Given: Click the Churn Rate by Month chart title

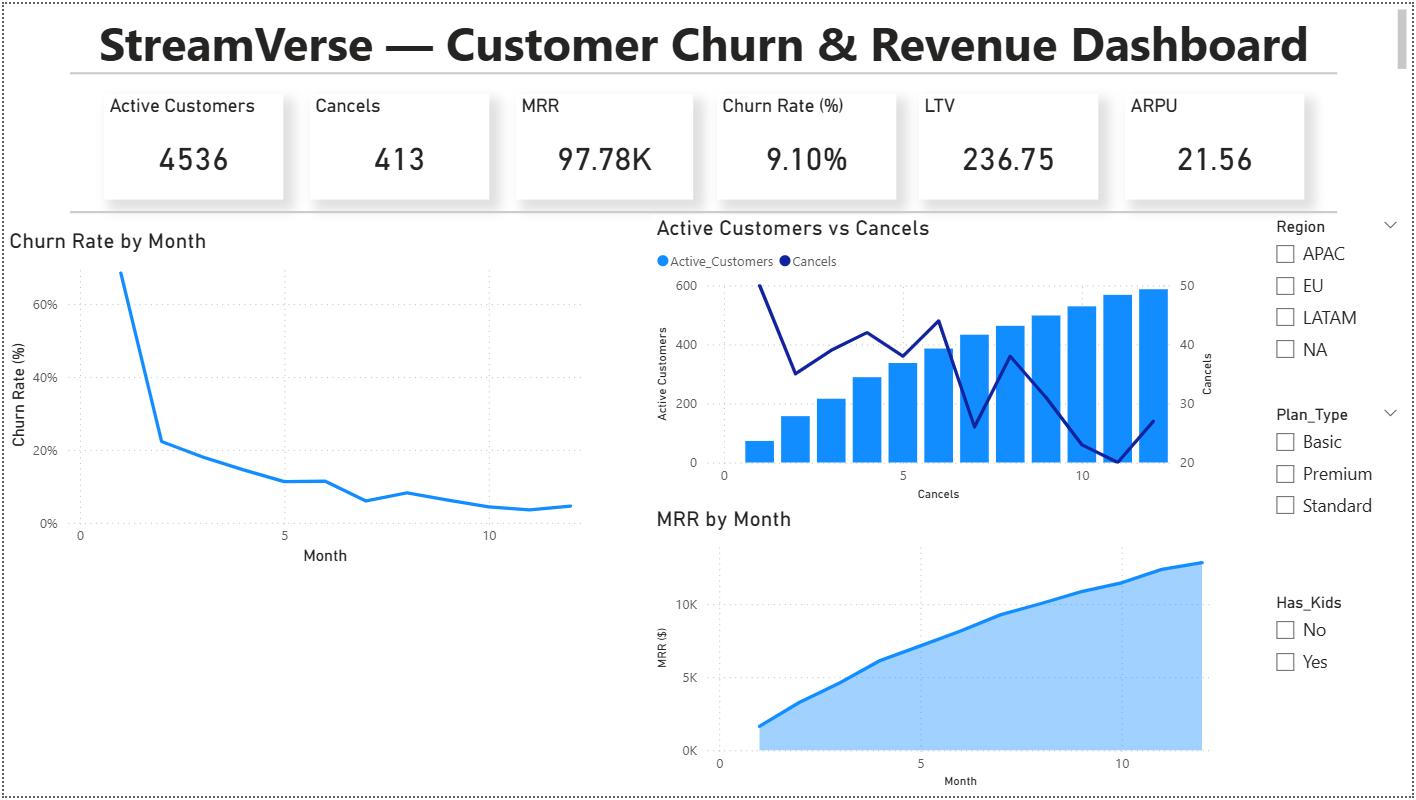Looking at the screenshot, I should point(108,241).
